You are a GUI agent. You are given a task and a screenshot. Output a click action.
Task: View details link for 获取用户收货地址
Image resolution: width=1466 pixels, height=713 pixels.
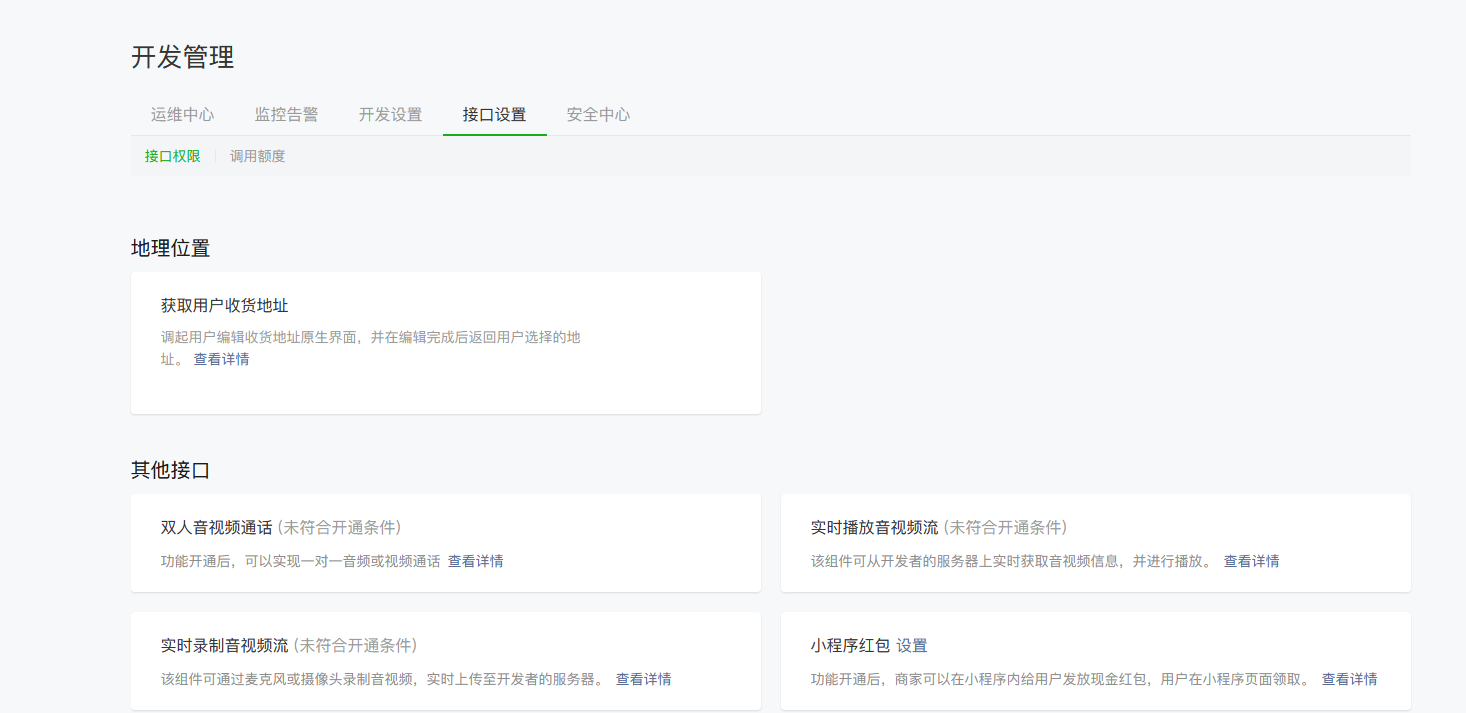[x=222, y=359]
